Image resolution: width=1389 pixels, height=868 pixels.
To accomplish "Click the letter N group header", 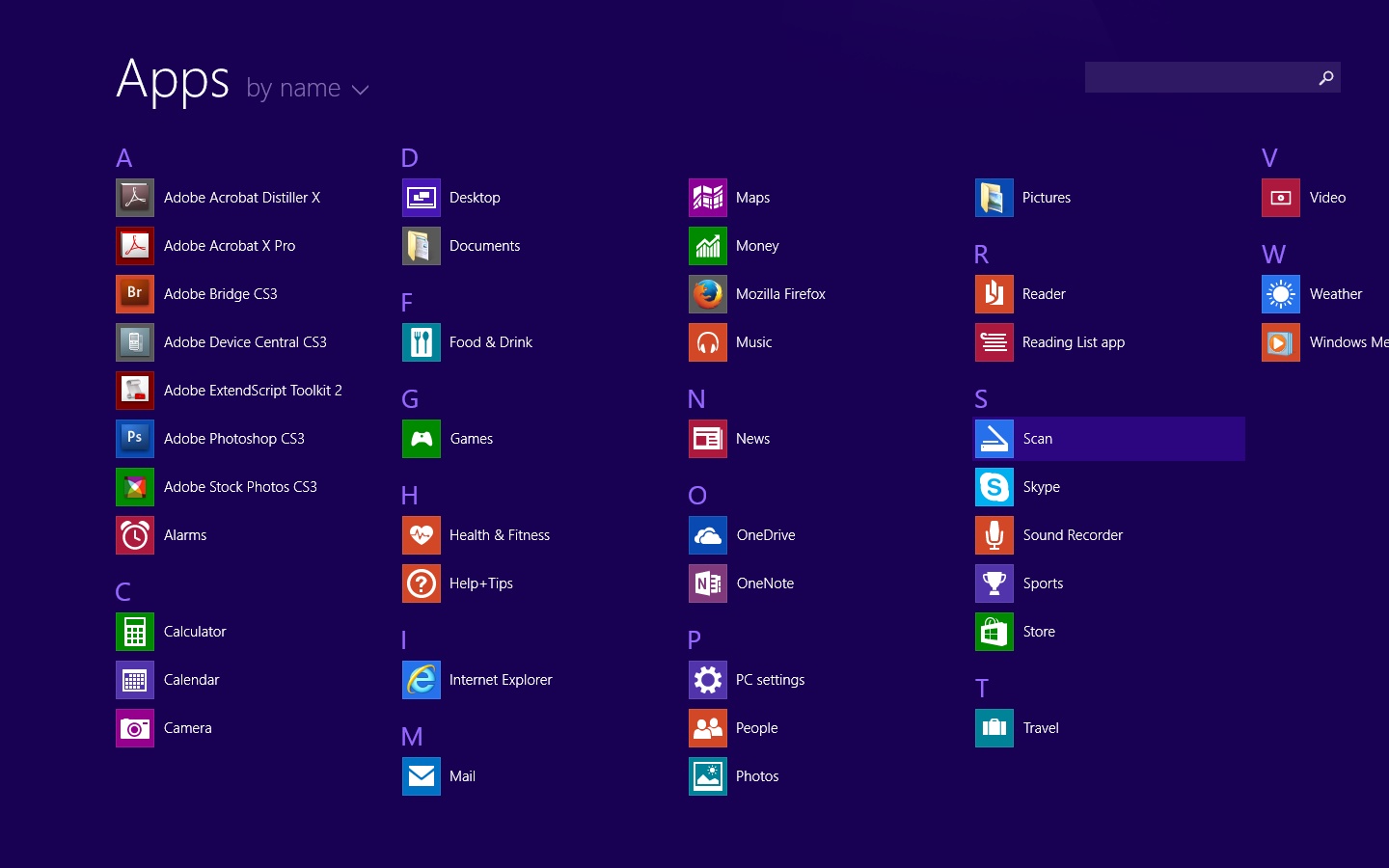I will (696, 398).
